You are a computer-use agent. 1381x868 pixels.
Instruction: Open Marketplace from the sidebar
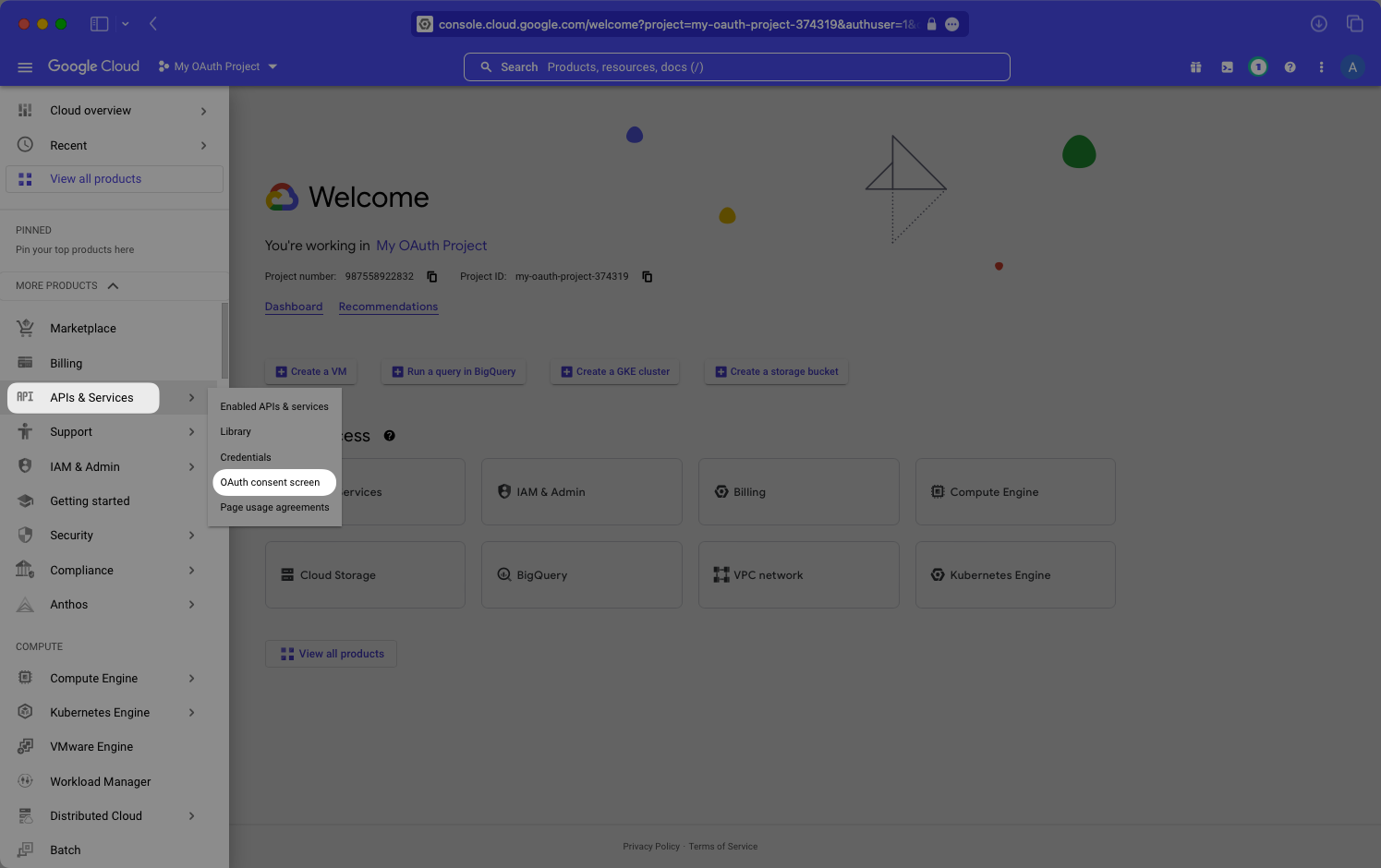click(x=82, y=328)
